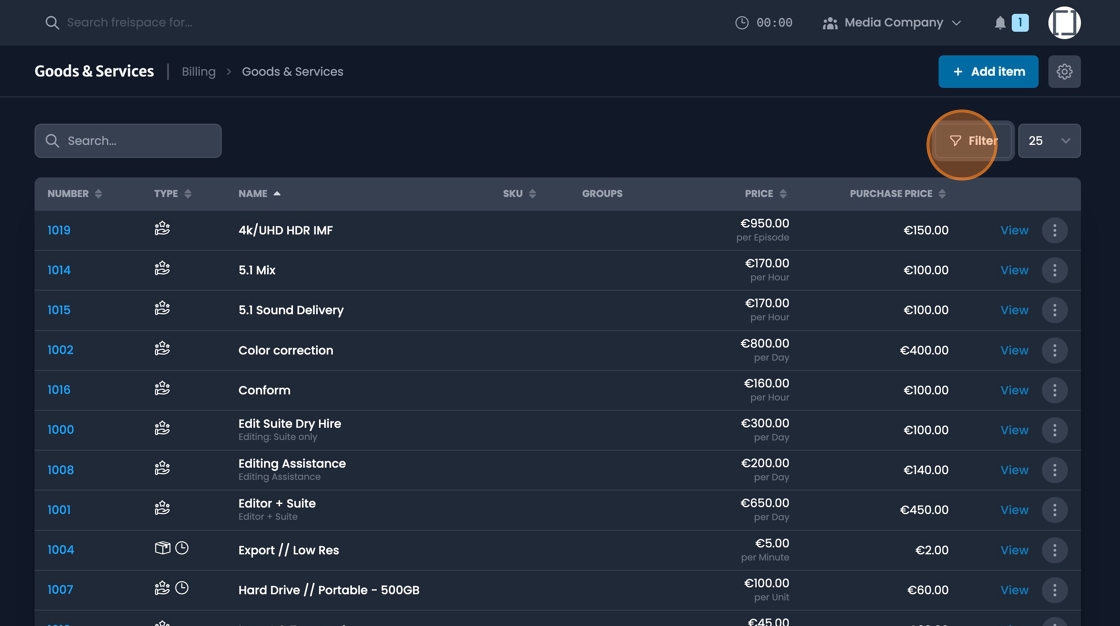Open the Filter panel
The height and width of the screenshot is (626, 1120).
[x=971, y=140]
